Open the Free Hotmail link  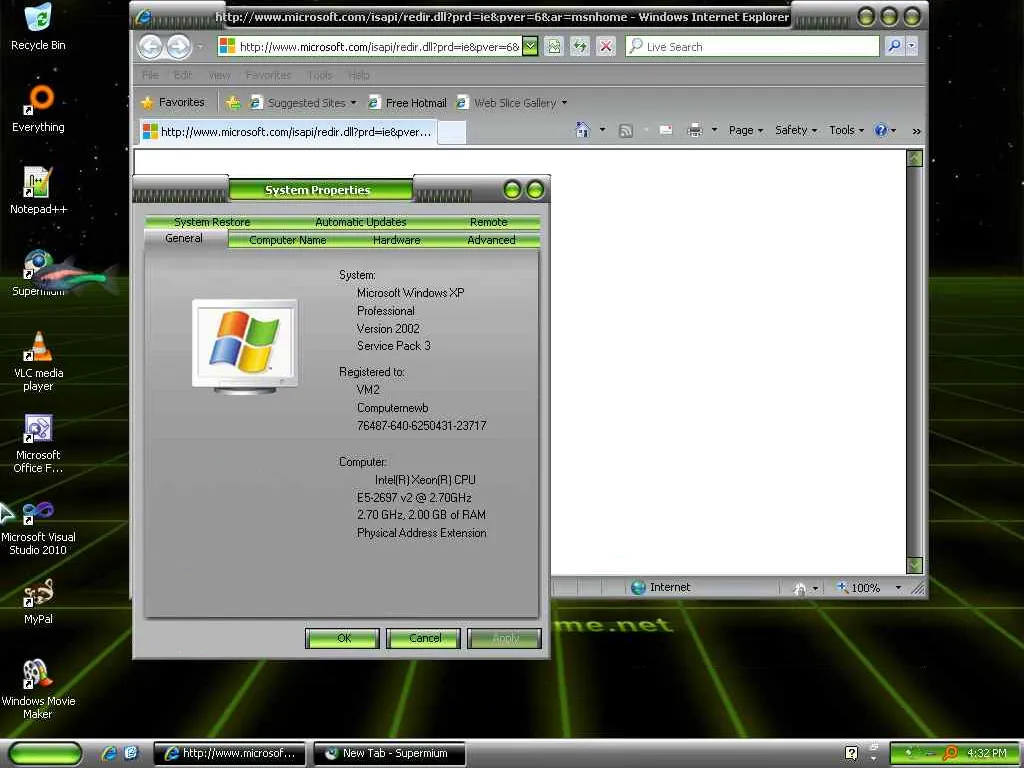coord(407,103)
